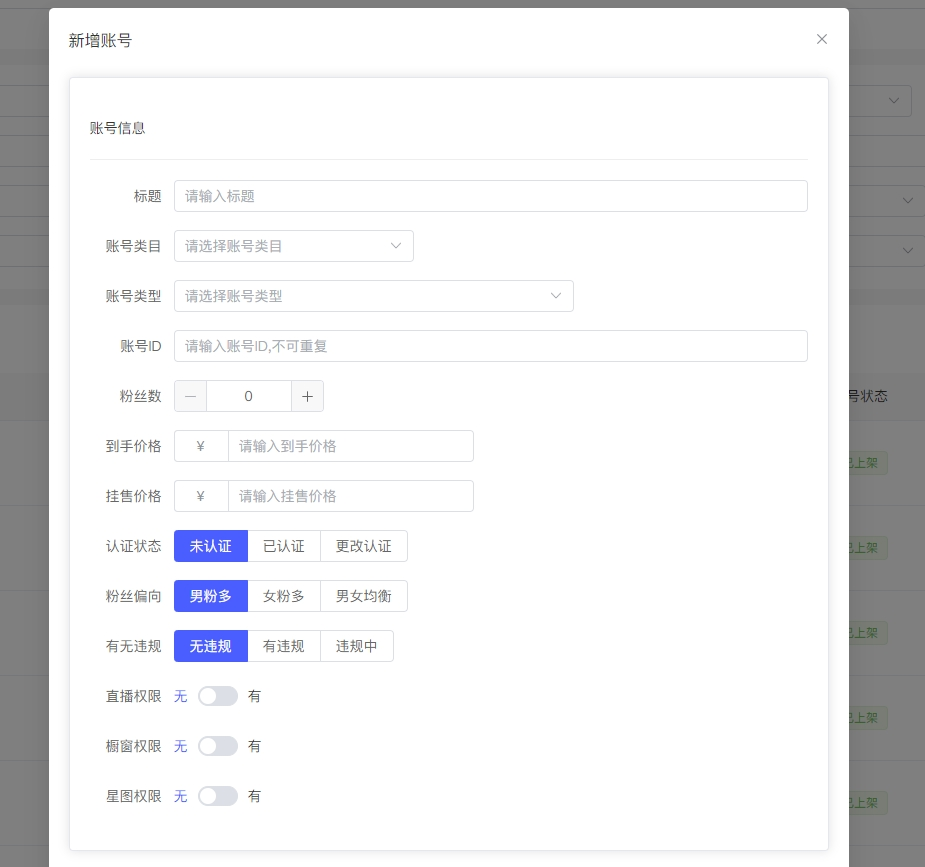
Task: Open the 账号类型 dropdown
Action: [x=374, y=296]
